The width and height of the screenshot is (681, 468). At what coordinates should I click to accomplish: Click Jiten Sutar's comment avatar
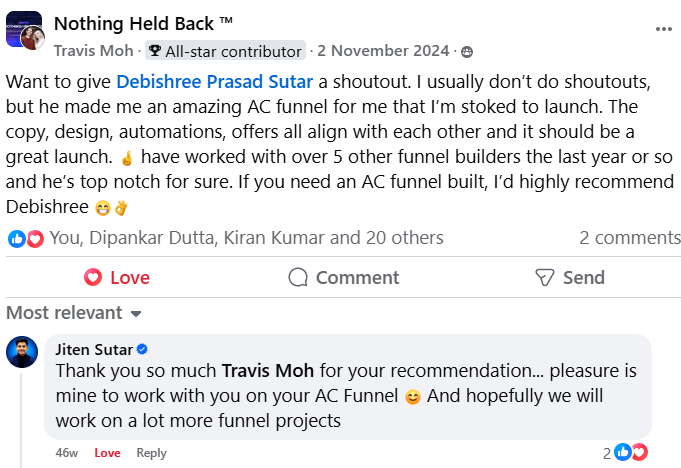(22, 352)
